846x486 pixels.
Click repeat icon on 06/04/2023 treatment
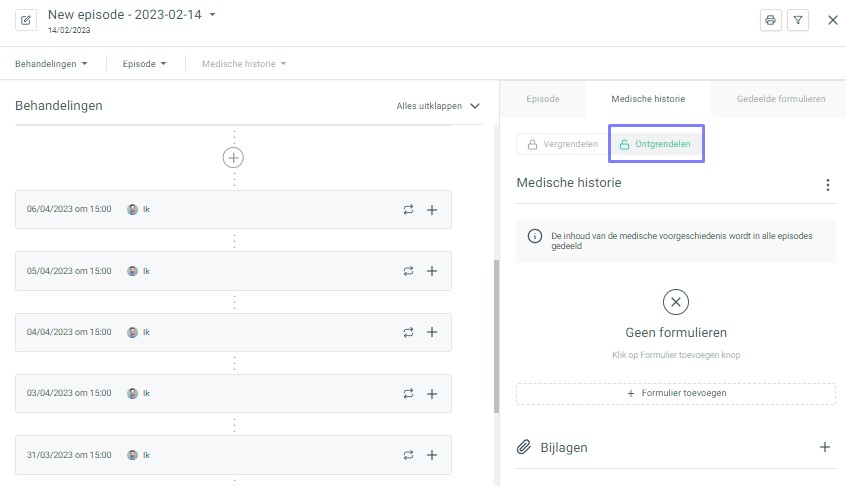[408, 209]
